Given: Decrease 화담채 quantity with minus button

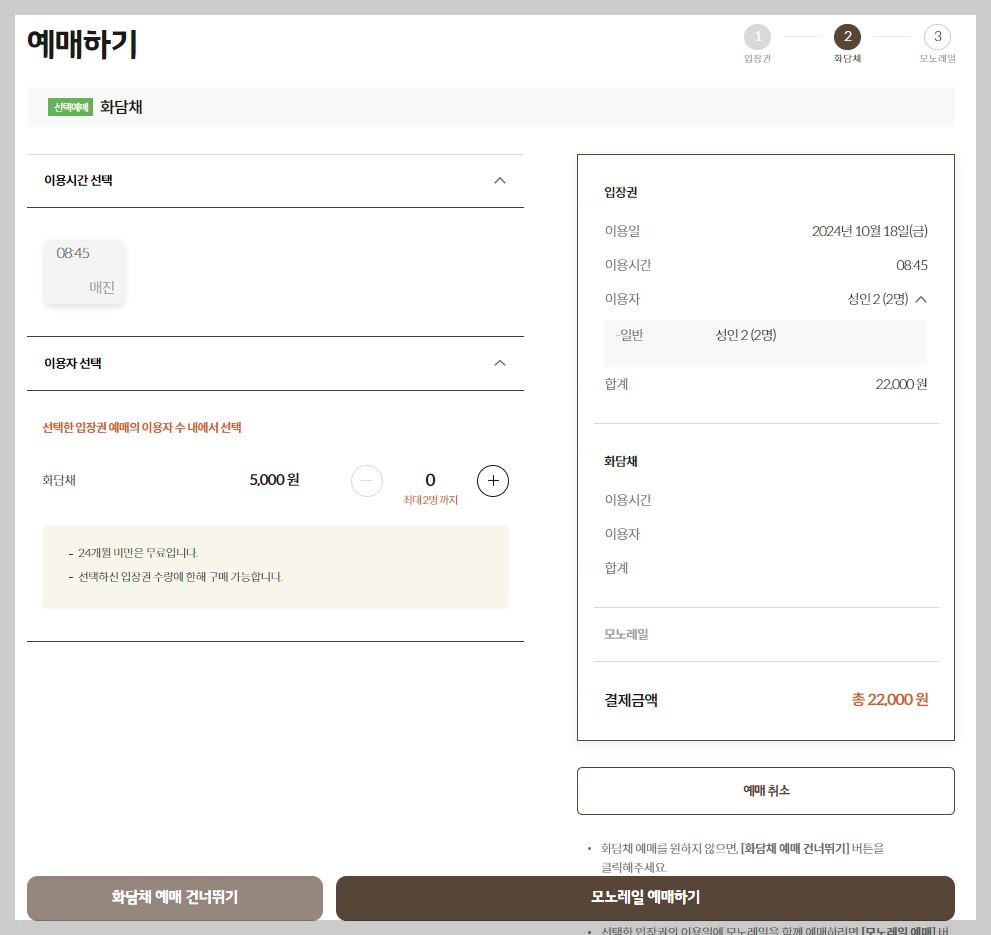Looking at the screenshot, I should [x=367, y=481].
